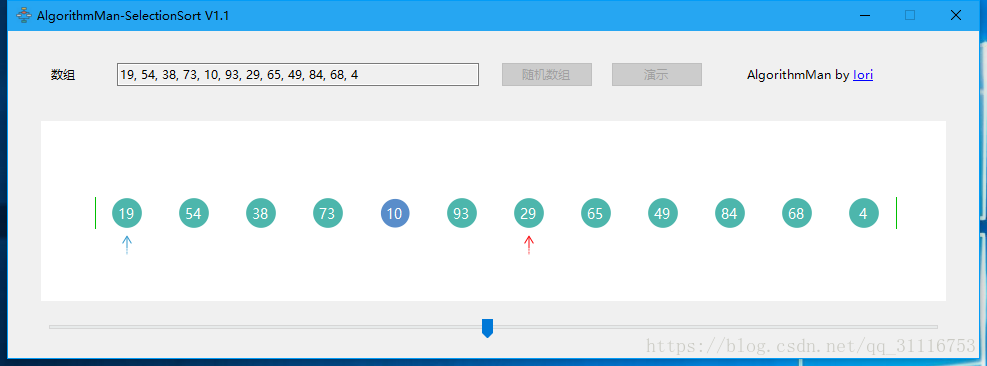Click the AlgorithmMan-SelectionSort V1.1 window title

click(133, 16)
